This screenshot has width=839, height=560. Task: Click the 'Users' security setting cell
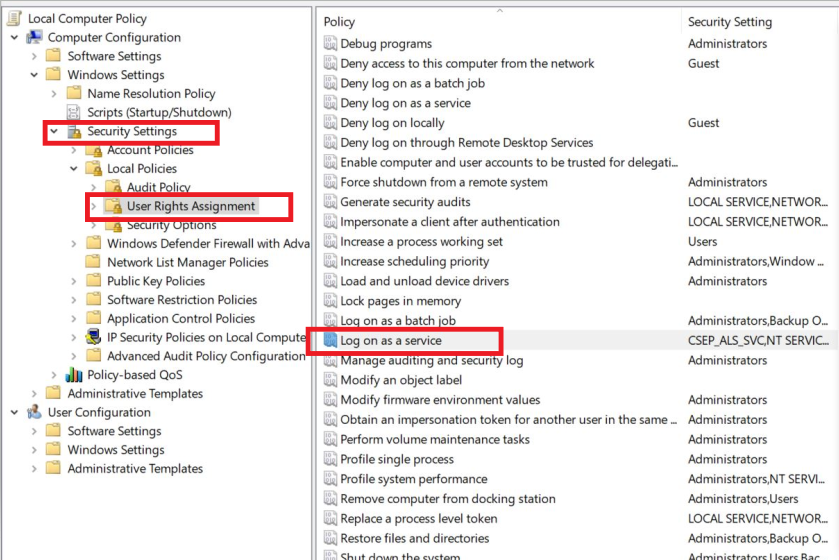(x=702, y=241)
